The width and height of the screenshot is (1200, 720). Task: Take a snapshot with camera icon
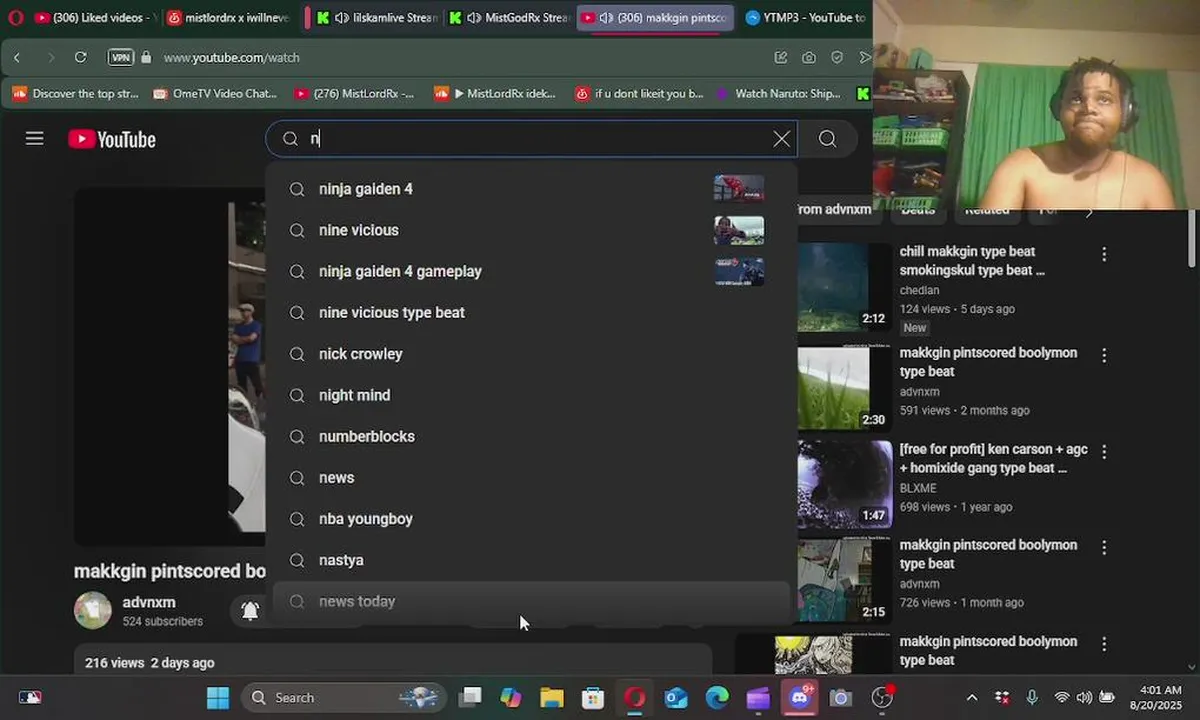809,58
